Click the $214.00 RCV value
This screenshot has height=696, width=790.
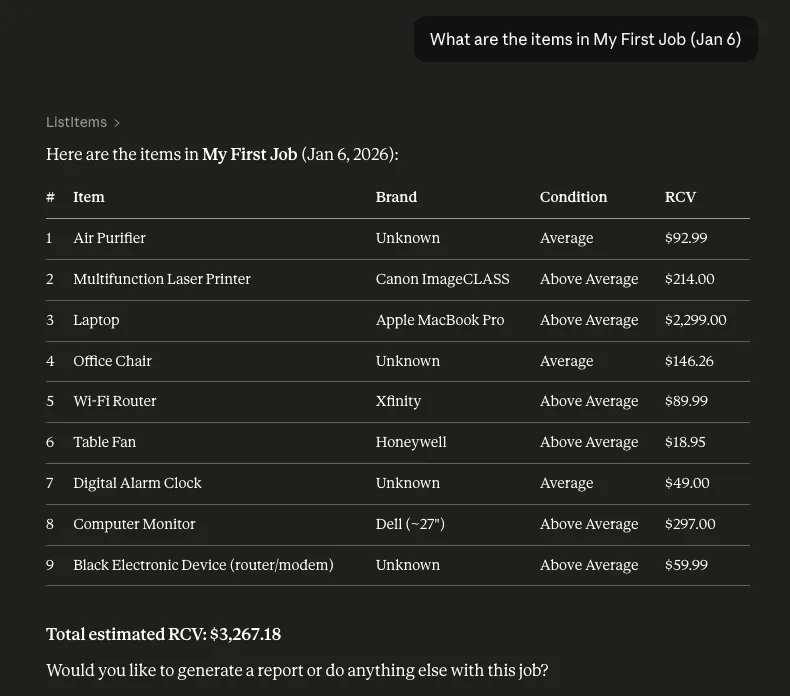coord(689,279)
